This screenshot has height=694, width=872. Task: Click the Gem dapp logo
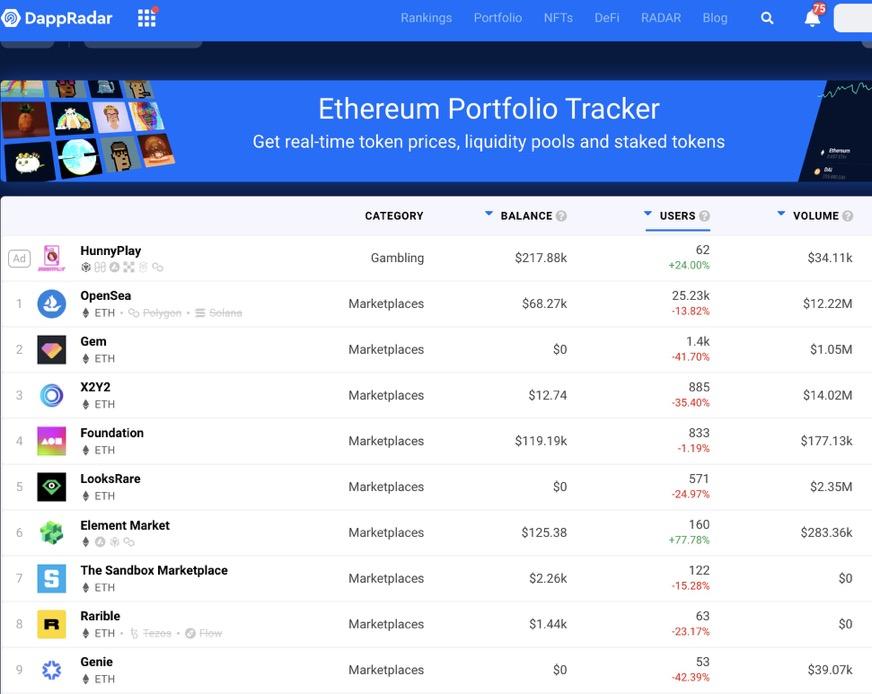pos(52,350)
